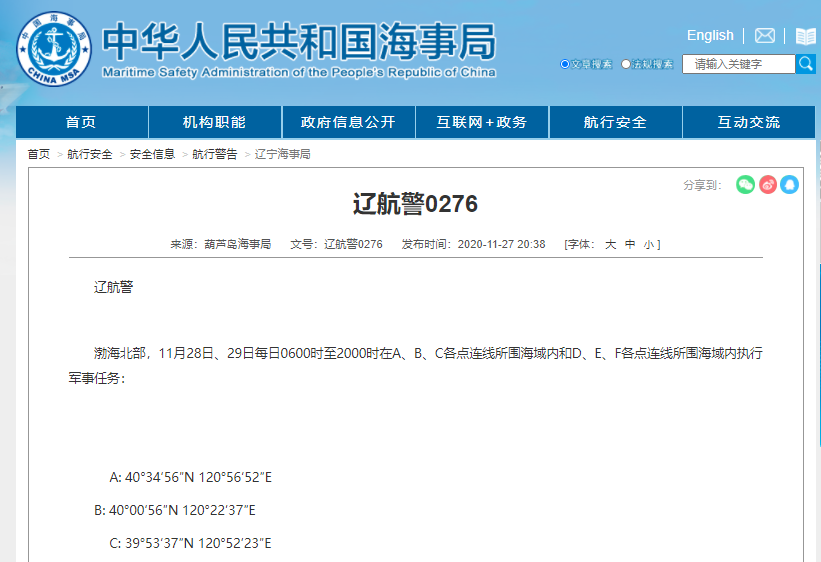
Task: Click the source text 葫芦岛海事局
Action: [238, 244]
